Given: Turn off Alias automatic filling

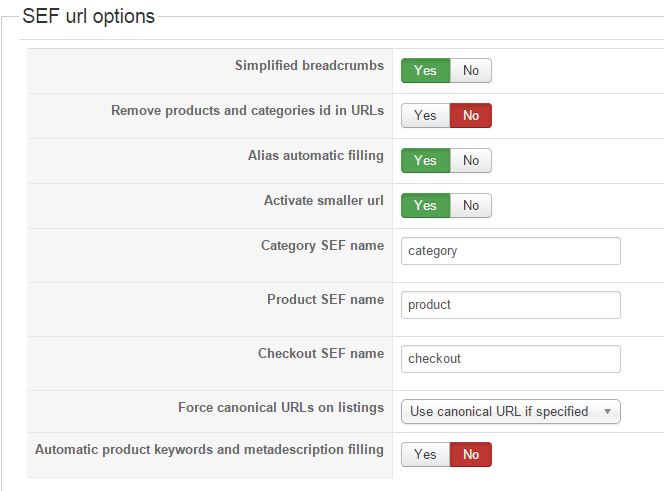Looking at the screenshot, I should click(x=471, y=161).
